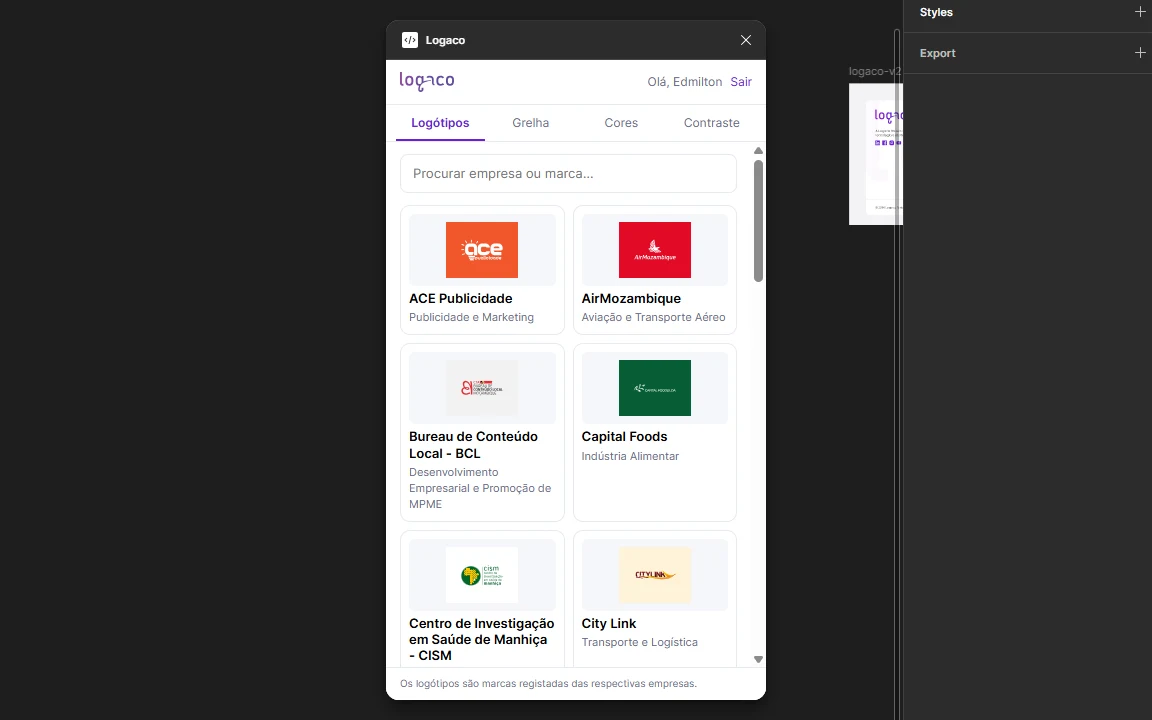The height and width of the screenshot is (720, 1152).
Task: Select the Capital Foods logo thumbnail
Action: 655,388
